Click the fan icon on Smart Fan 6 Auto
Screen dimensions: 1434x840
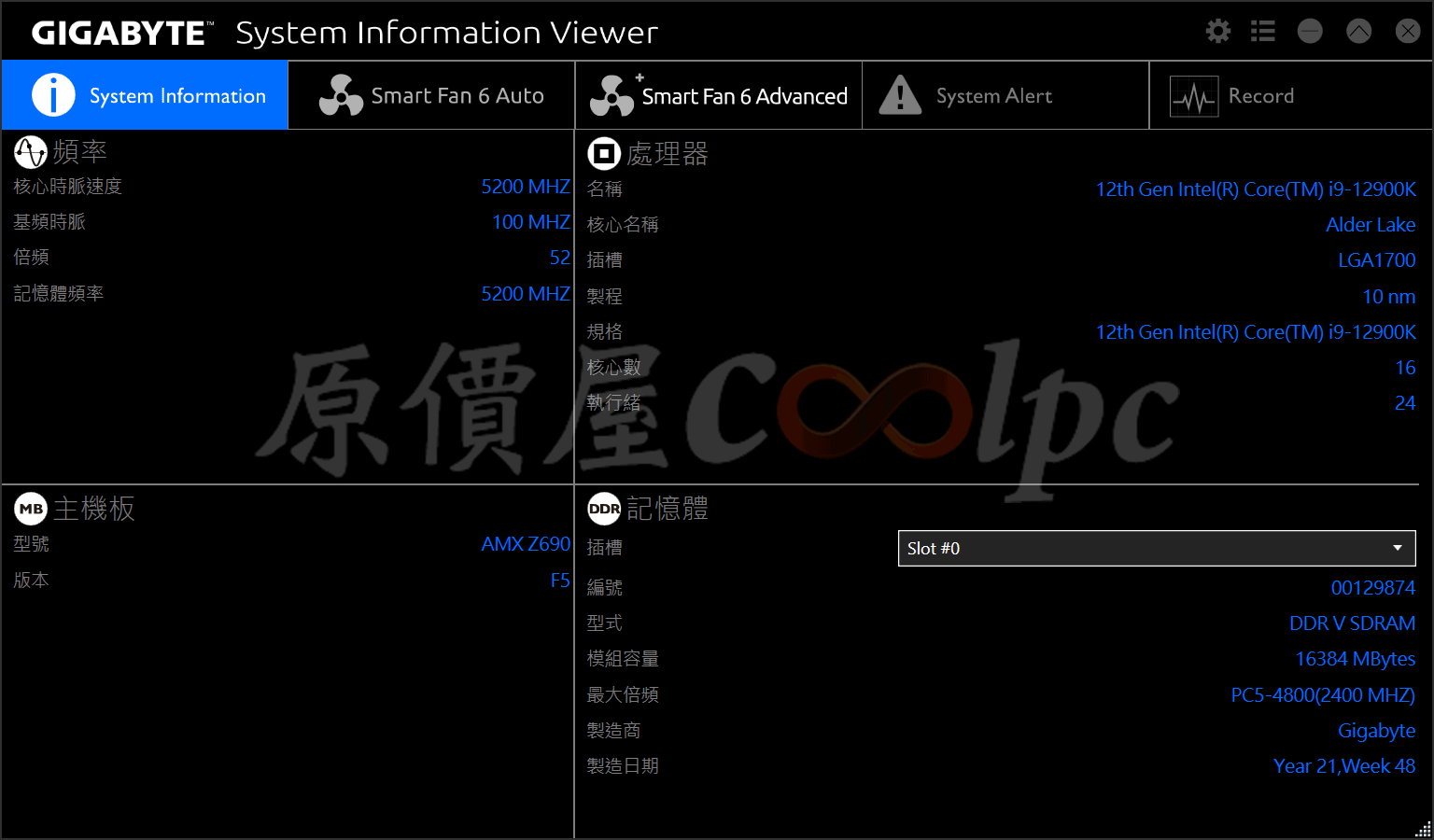click(x=341, y=95)
